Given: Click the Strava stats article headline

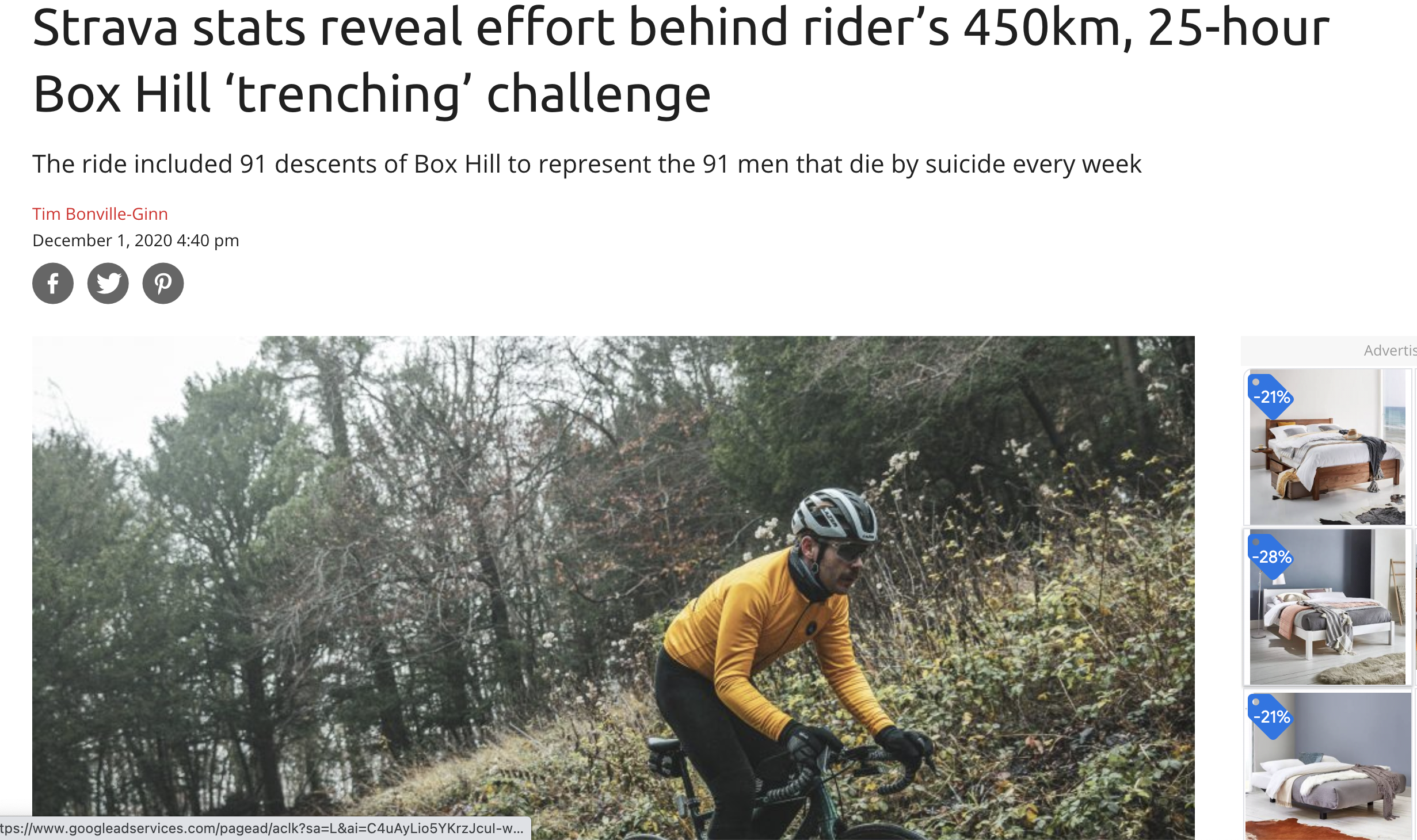Looking at the screenshot, I should [681, 60].
